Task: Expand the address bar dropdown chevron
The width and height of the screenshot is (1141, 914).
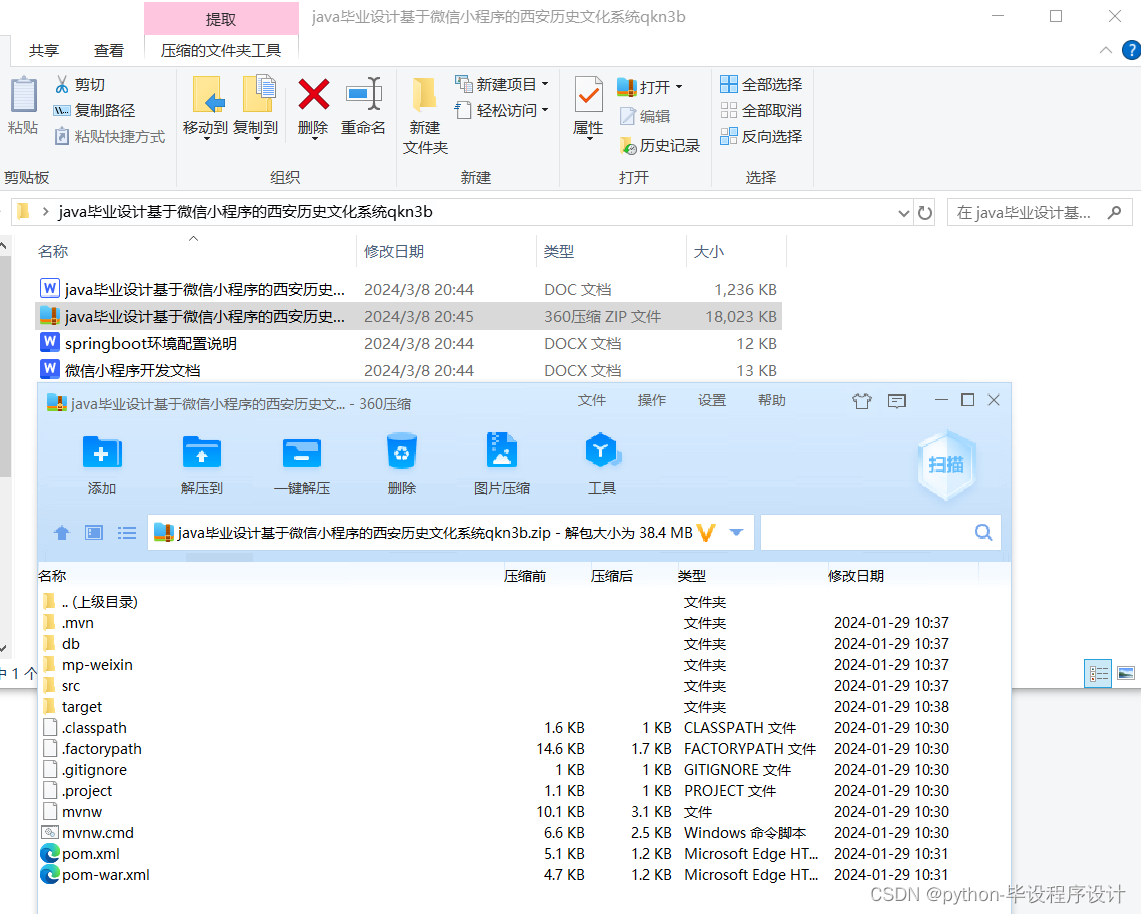Action: tap(903, 212)
